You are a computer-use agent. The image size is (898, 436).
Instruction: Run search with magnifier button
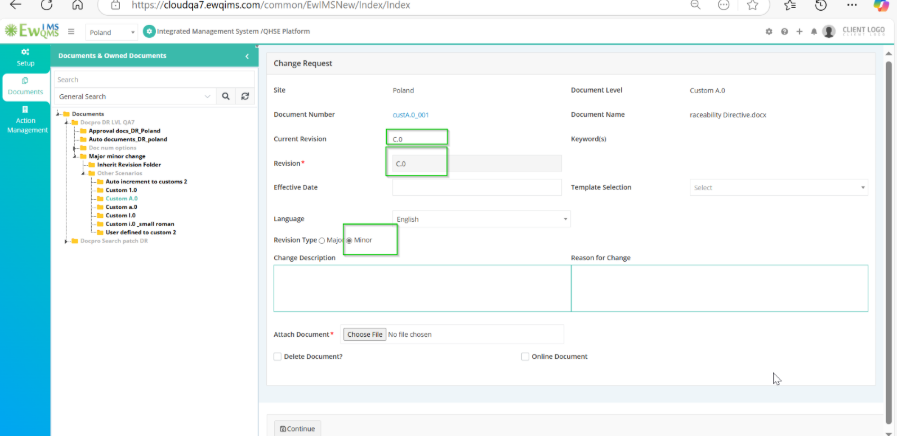226,96
